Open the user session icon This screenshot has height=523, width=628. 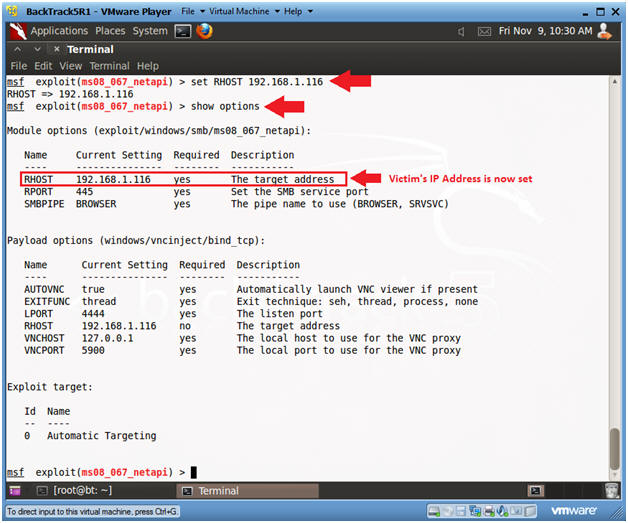pos(604,31)
